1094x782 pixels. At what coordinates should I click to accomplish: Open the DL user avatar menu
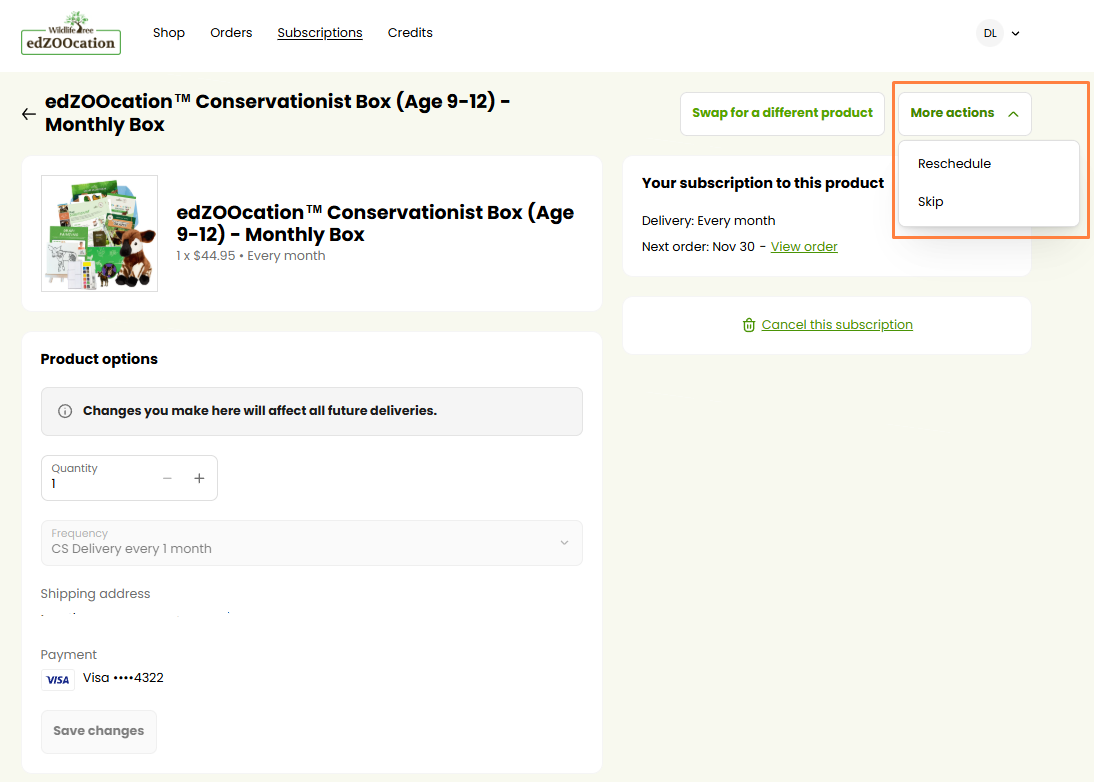point(989,33)
